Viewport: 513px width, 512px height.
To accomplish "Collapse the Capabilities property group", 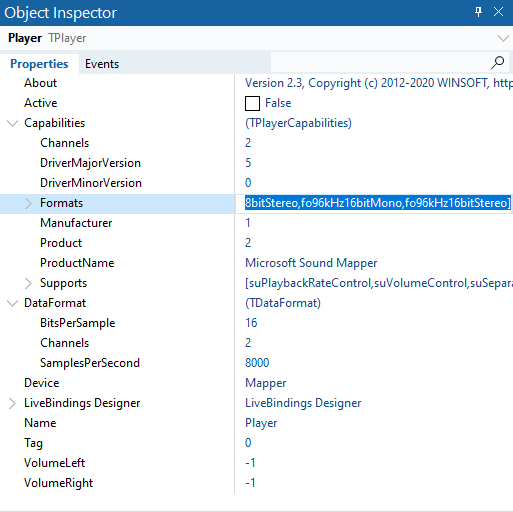I will tap(12, 123).
